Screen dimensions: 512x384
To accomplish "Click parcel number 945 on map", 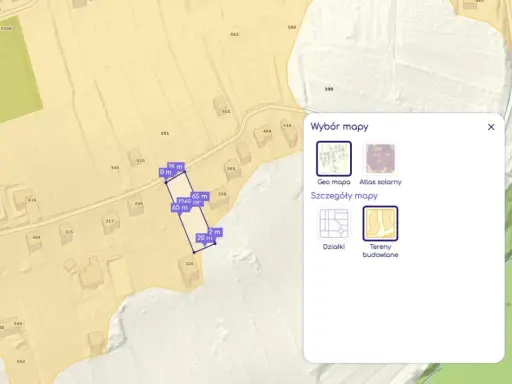I will pyautogui.click(x=115, y=167).
